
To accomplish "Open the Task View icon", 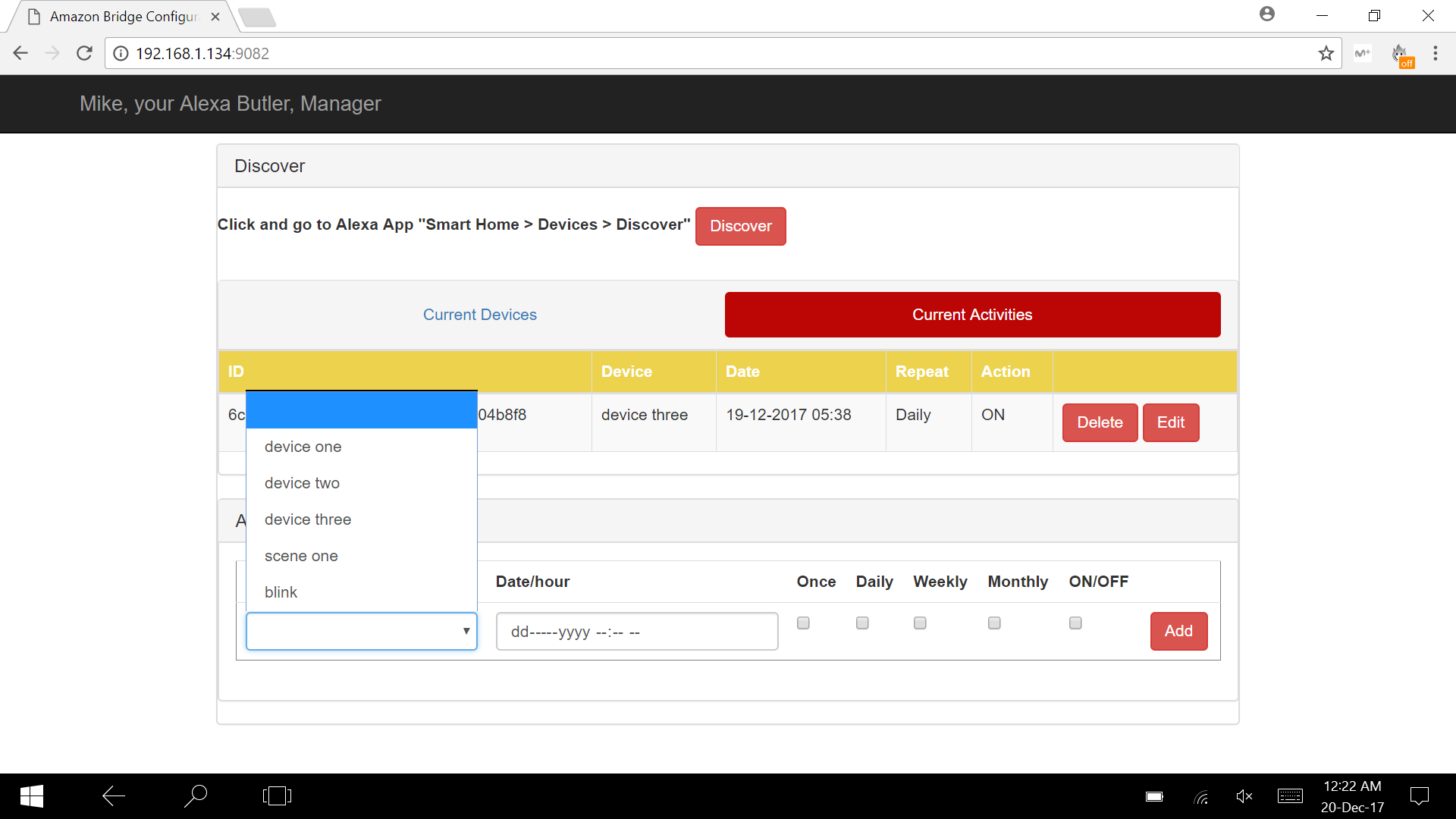I will tap(277, 796).
